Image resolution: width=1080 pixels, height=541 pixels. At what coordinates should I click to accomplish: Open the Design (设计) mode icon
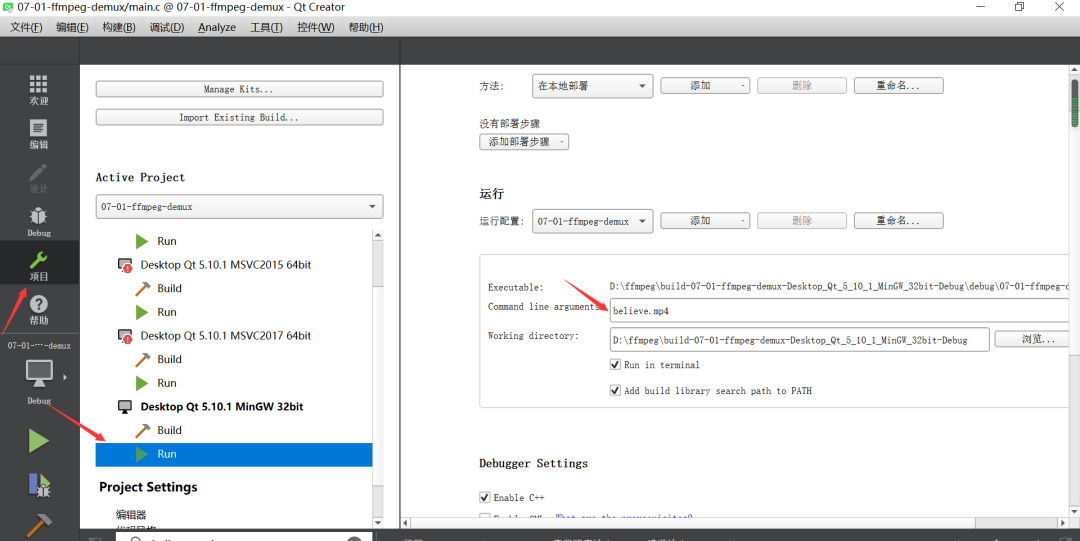[39, 178]
